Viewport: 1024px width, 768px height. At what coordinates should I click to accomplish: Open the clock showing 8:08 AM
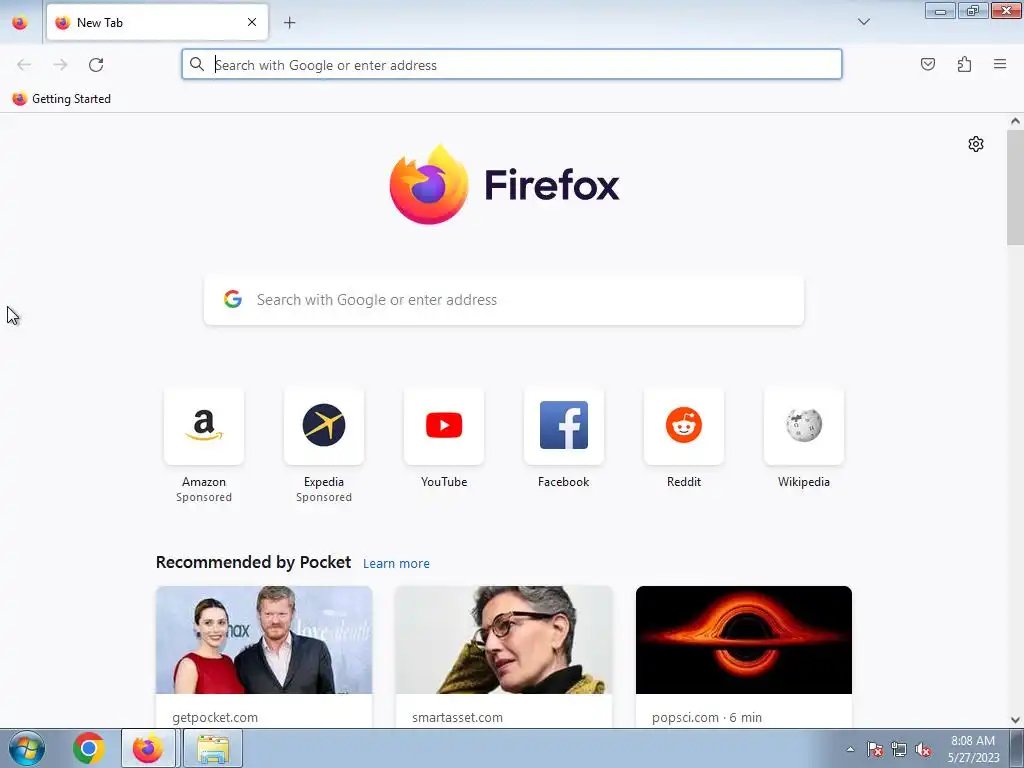tap(973, 748)
